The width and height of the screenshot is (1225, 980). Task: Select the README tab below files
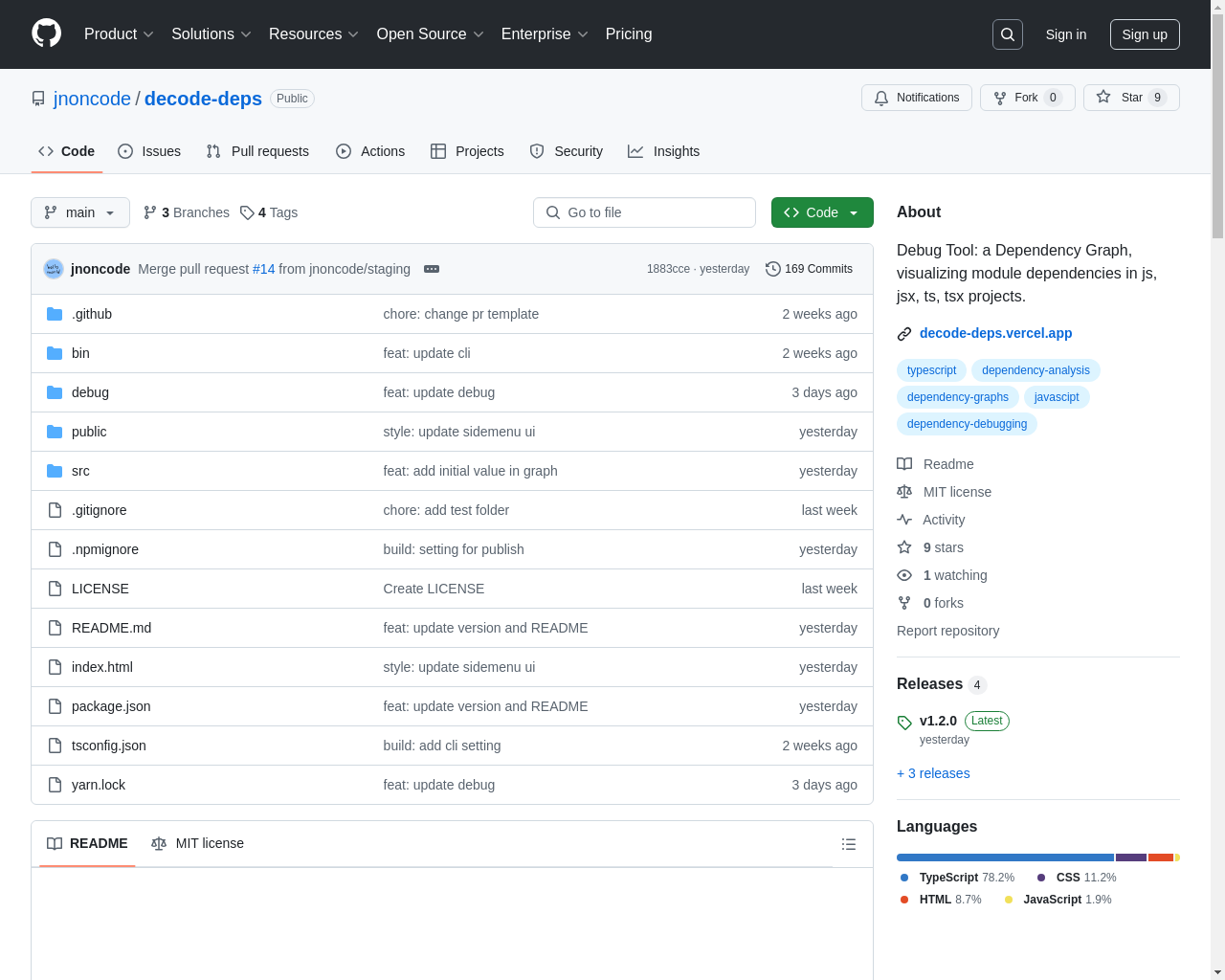(x=87, y=843)
